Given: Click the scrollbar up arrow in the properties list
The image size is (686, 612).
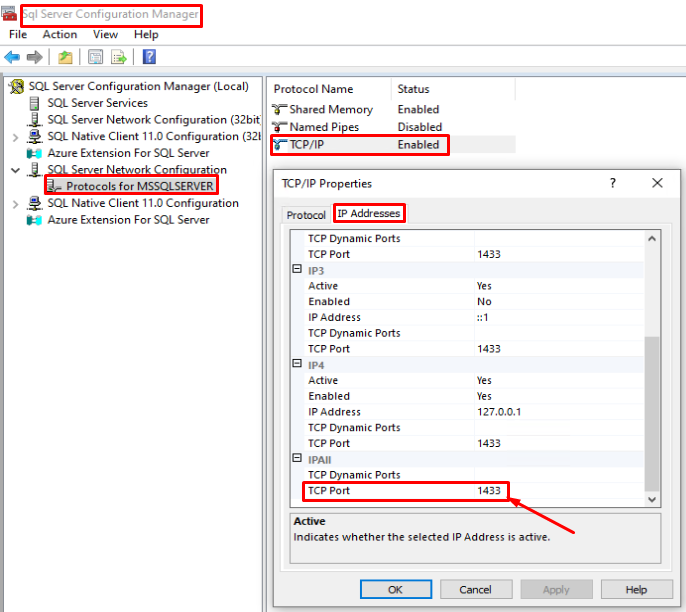Looking at the screenshot, I should click(652, 238).
